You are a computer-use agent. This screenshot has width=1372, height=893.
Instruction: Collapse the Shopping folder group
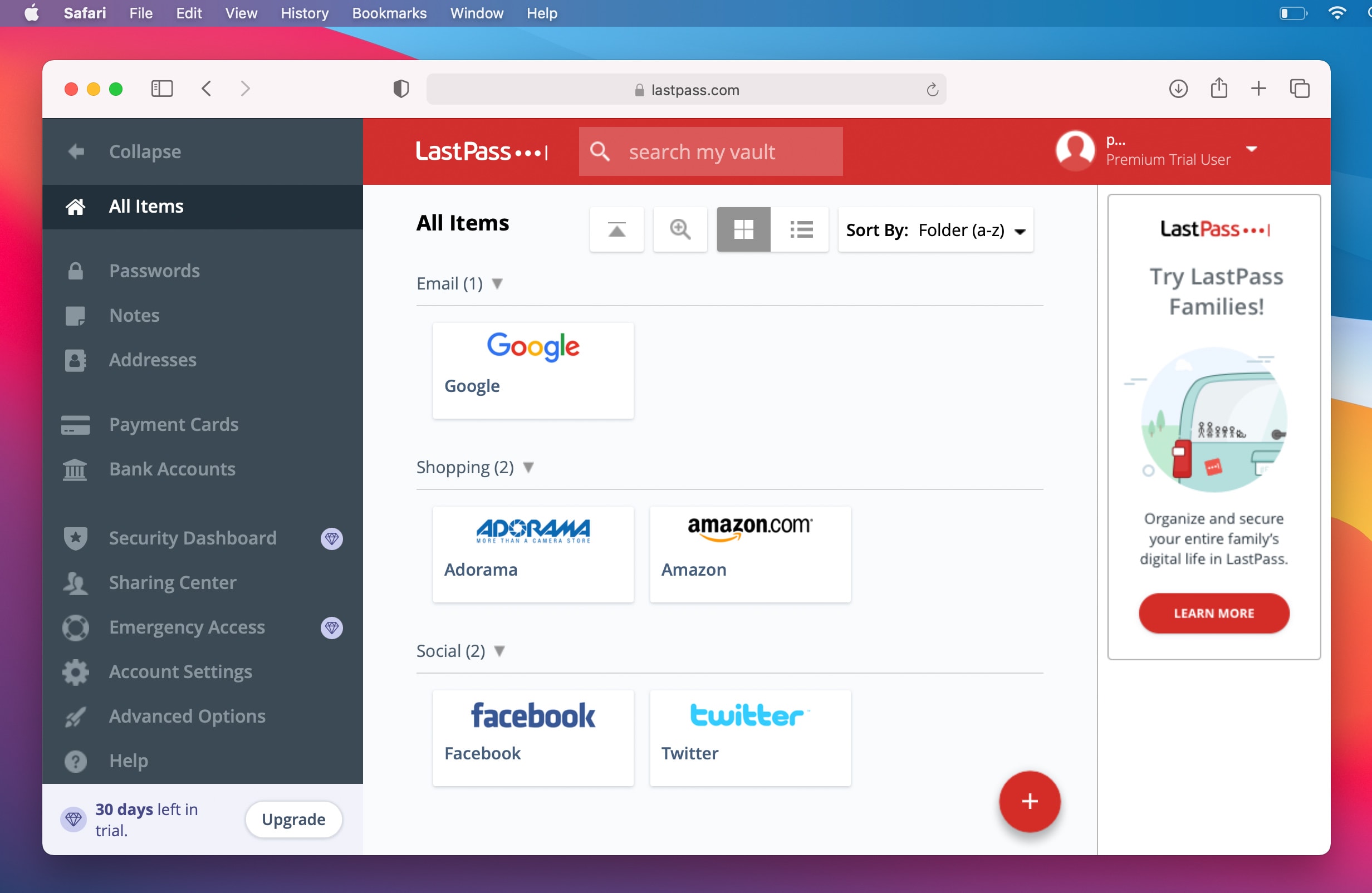[528, 467]
